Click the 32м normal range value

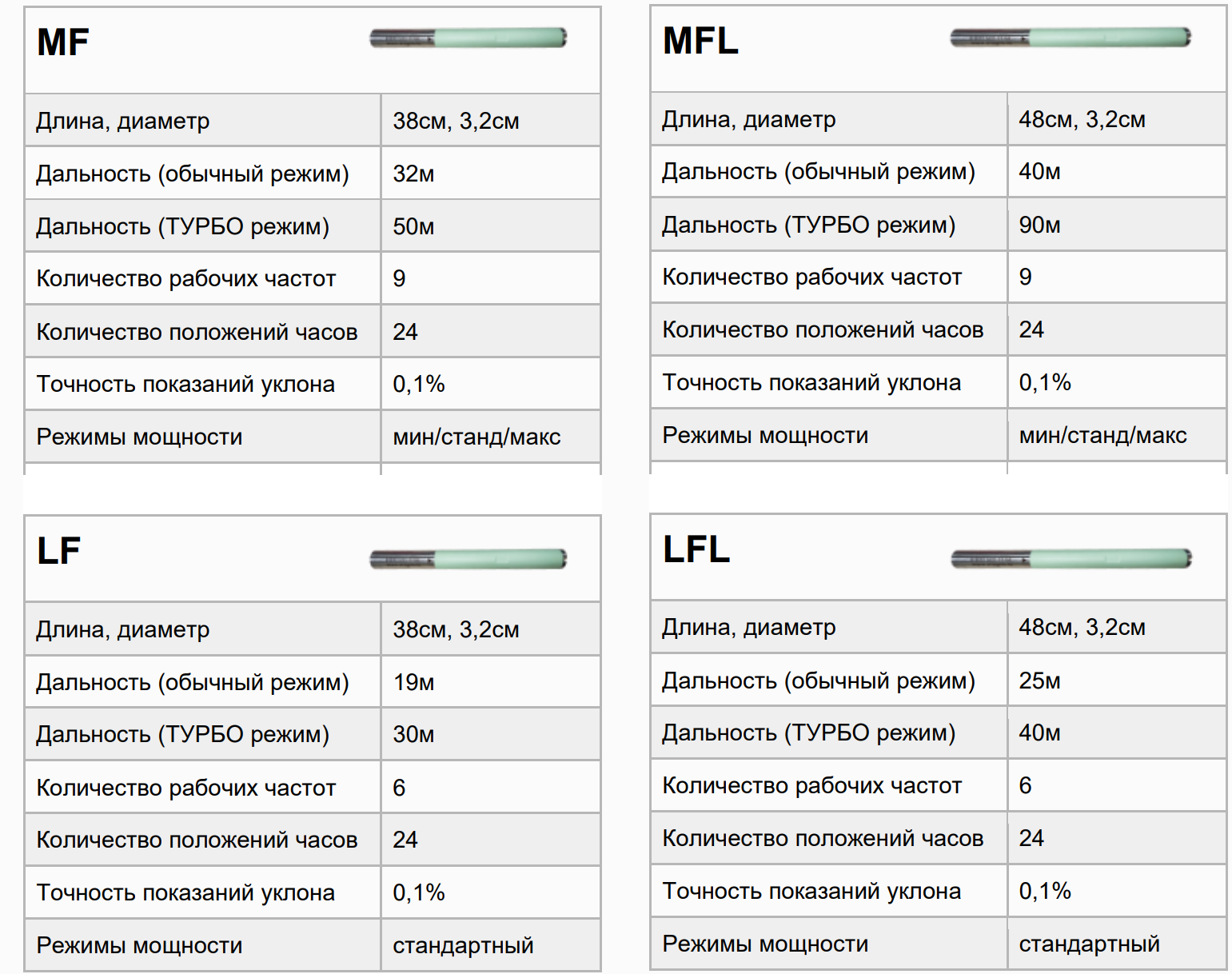pos(413,174)
